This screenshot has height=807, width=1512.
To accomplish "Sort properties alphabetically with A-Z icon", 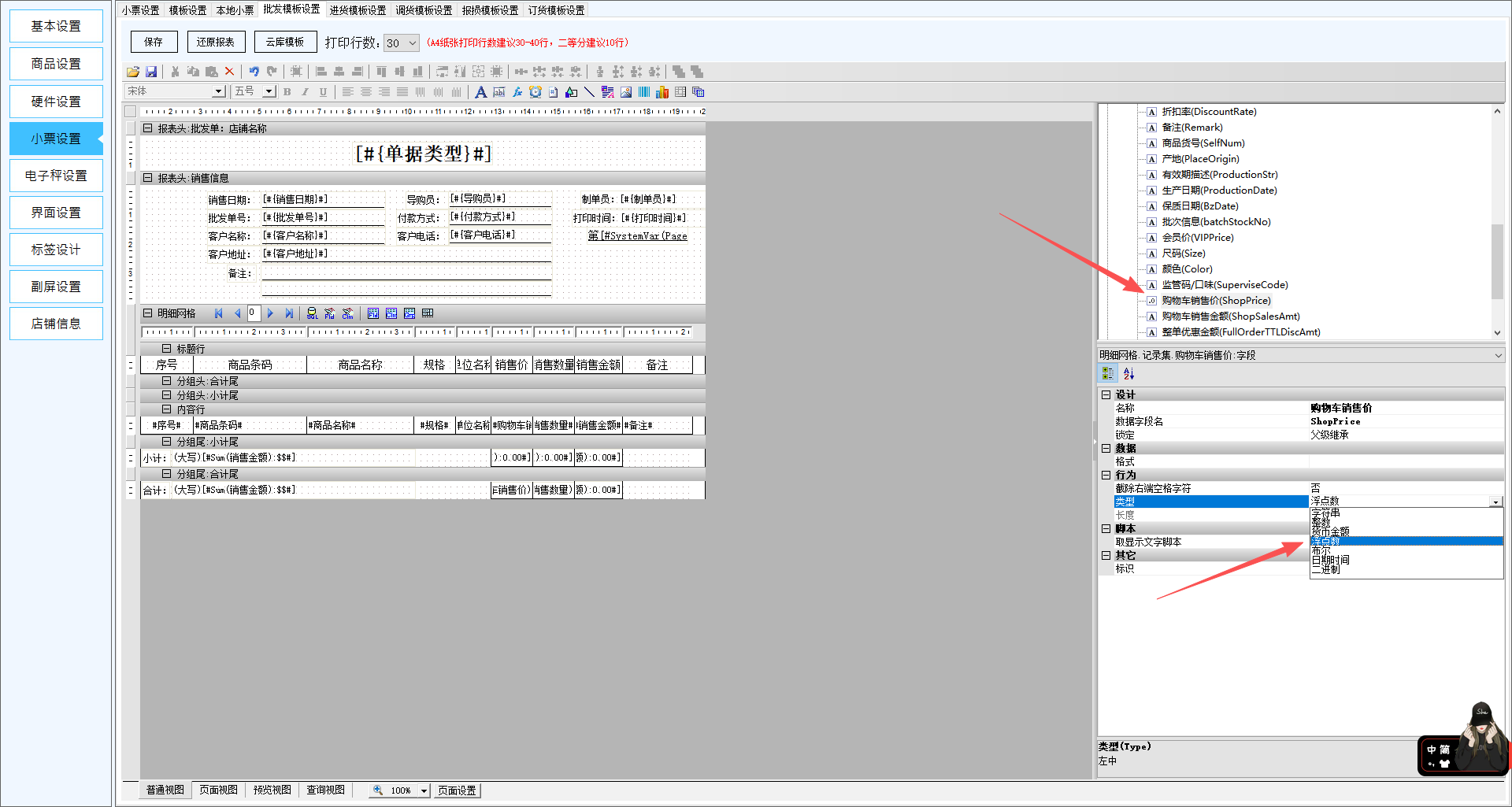I will (1128, 373).
